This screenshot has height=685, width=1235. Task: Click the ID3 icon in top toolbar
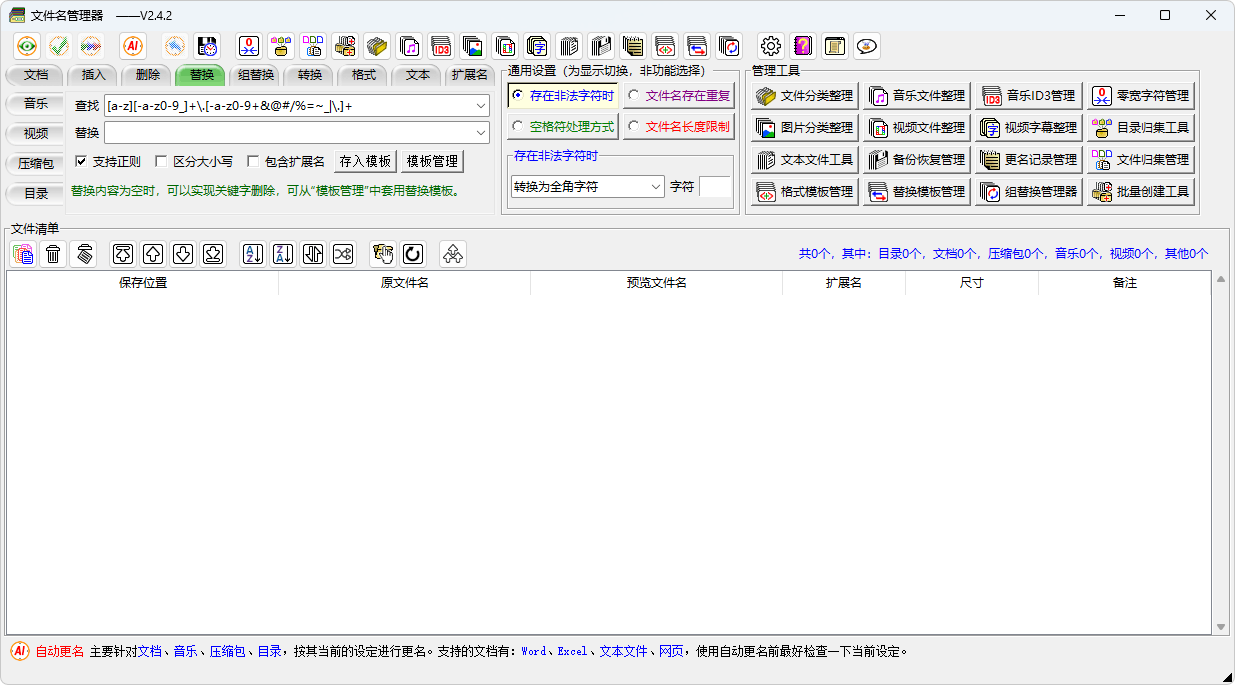tap(440, 46)
